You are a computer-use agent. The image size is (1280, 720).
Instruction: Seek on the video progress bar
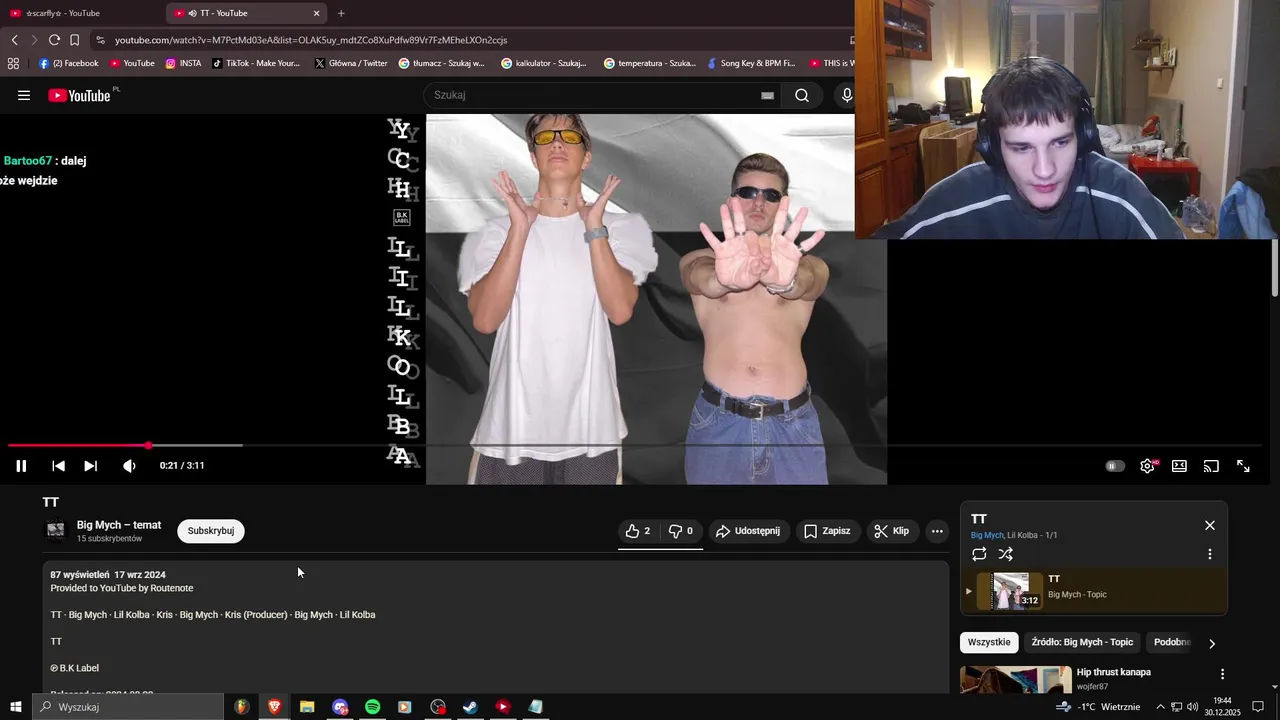click(634, 445)
